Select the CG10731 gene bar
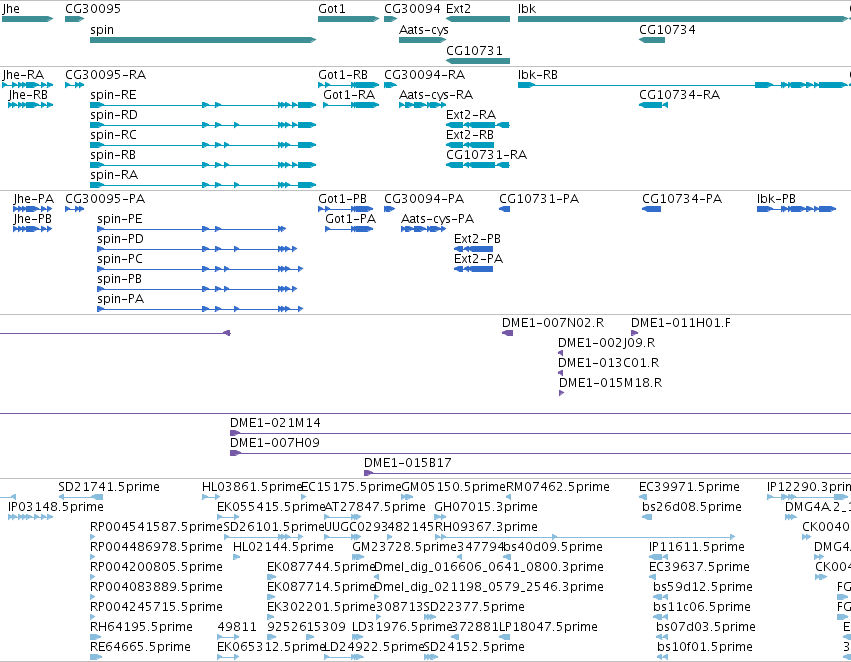 click(478, 60)
